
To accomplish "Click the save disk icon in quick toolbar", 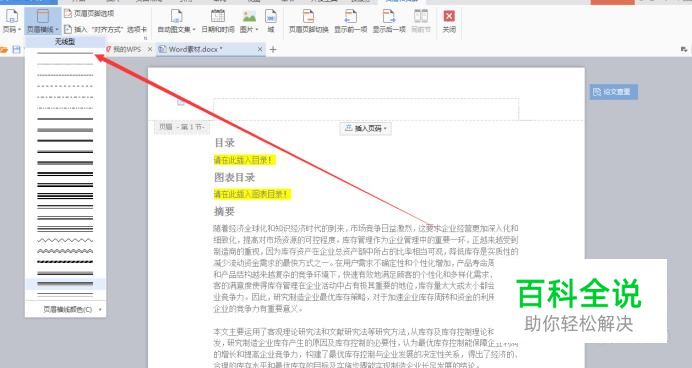I will click(x=17, y=50).
